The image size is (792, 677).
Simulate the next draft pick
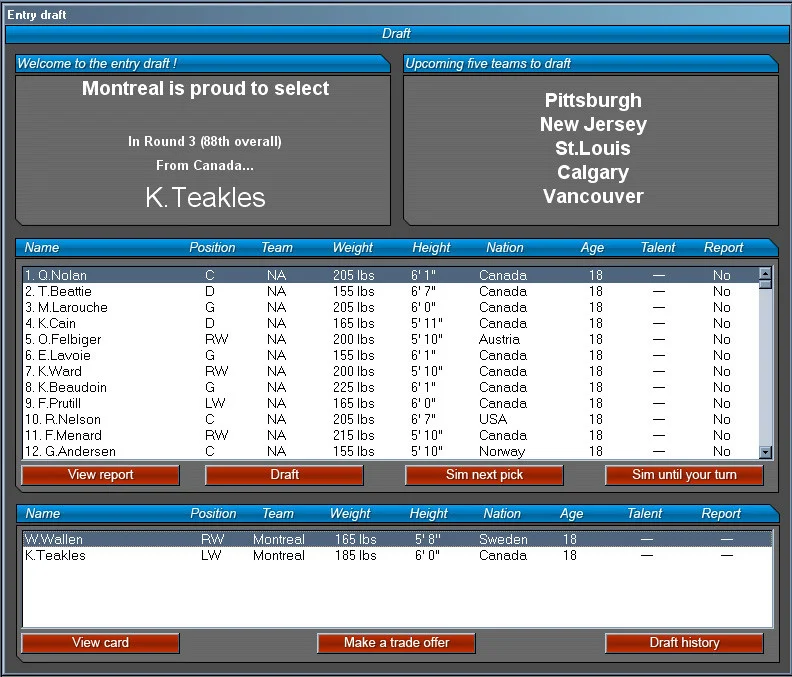coord(484,475)
